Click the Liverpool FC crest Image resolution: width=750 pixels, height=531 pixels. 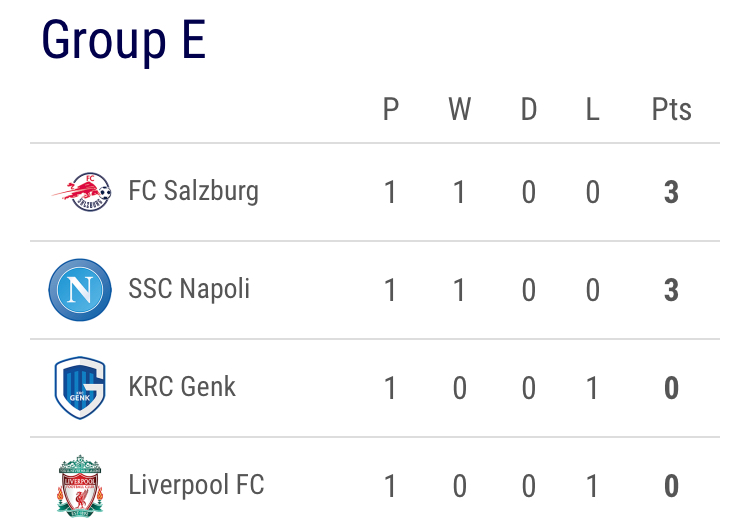coord(80,486)
